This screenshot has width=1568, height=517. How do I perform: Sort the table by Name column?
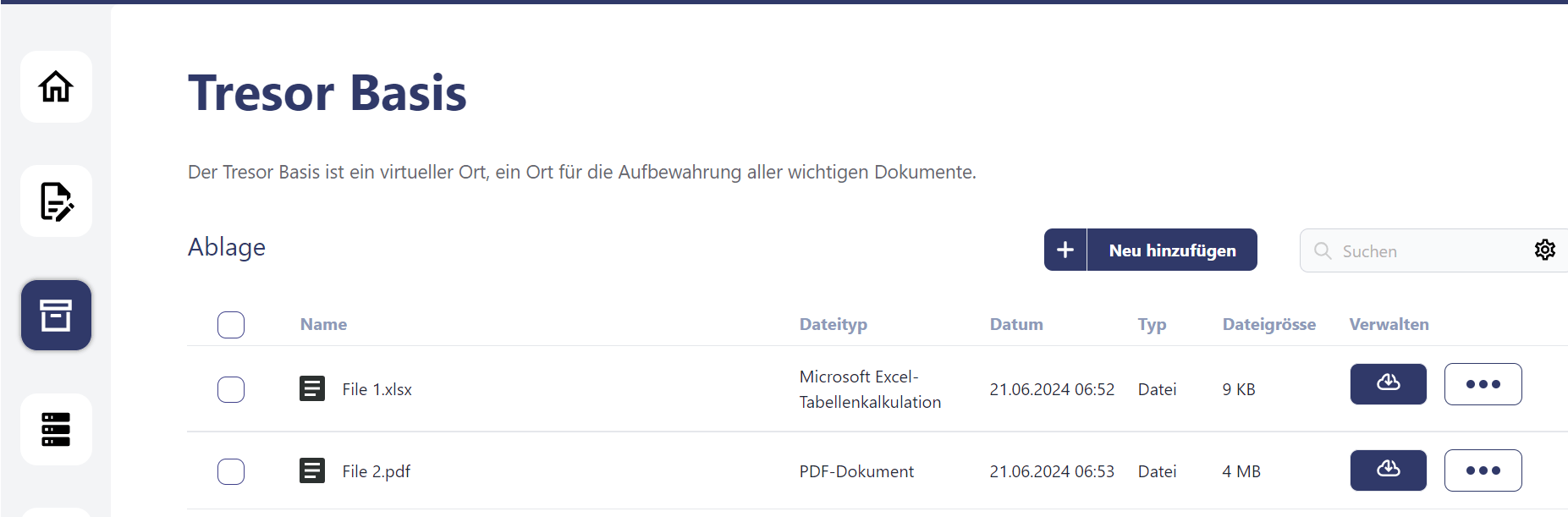click(323, 325)
